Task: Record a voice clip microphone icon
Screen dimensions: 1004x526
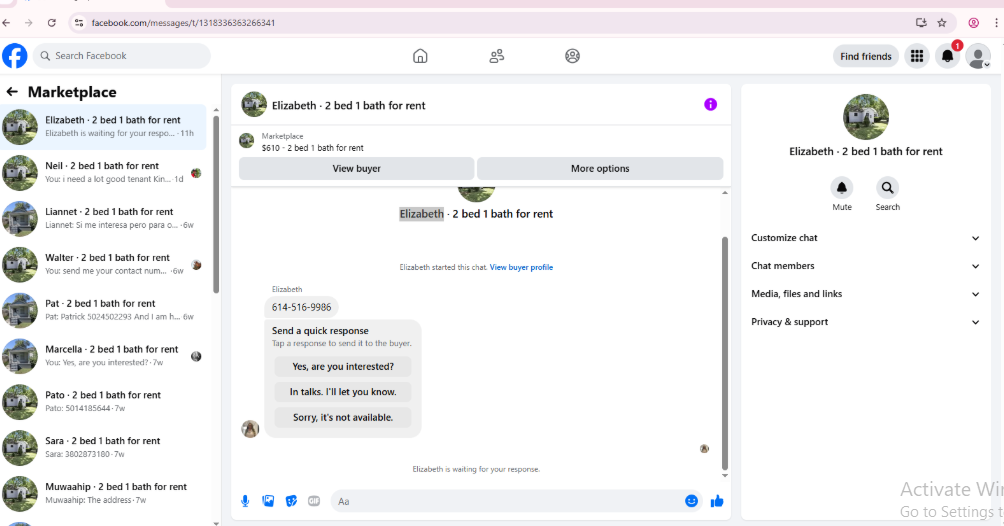Action: point(245,501)
